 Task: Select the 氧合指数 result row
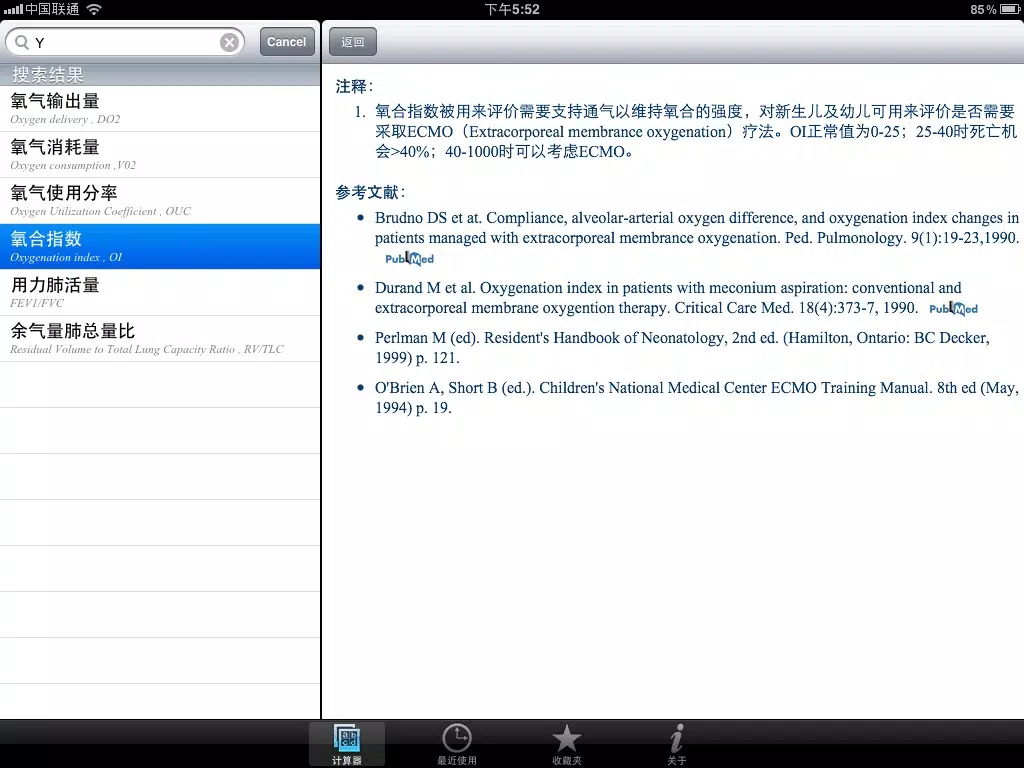(160, 246)
